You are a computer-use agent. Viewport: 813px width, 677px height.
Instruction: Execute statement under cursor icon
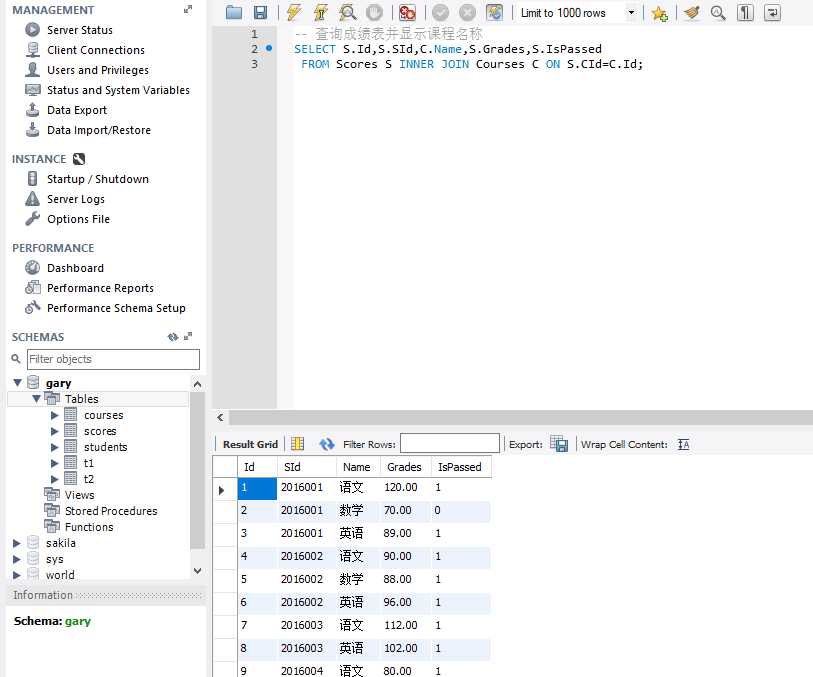click(320, 12)
